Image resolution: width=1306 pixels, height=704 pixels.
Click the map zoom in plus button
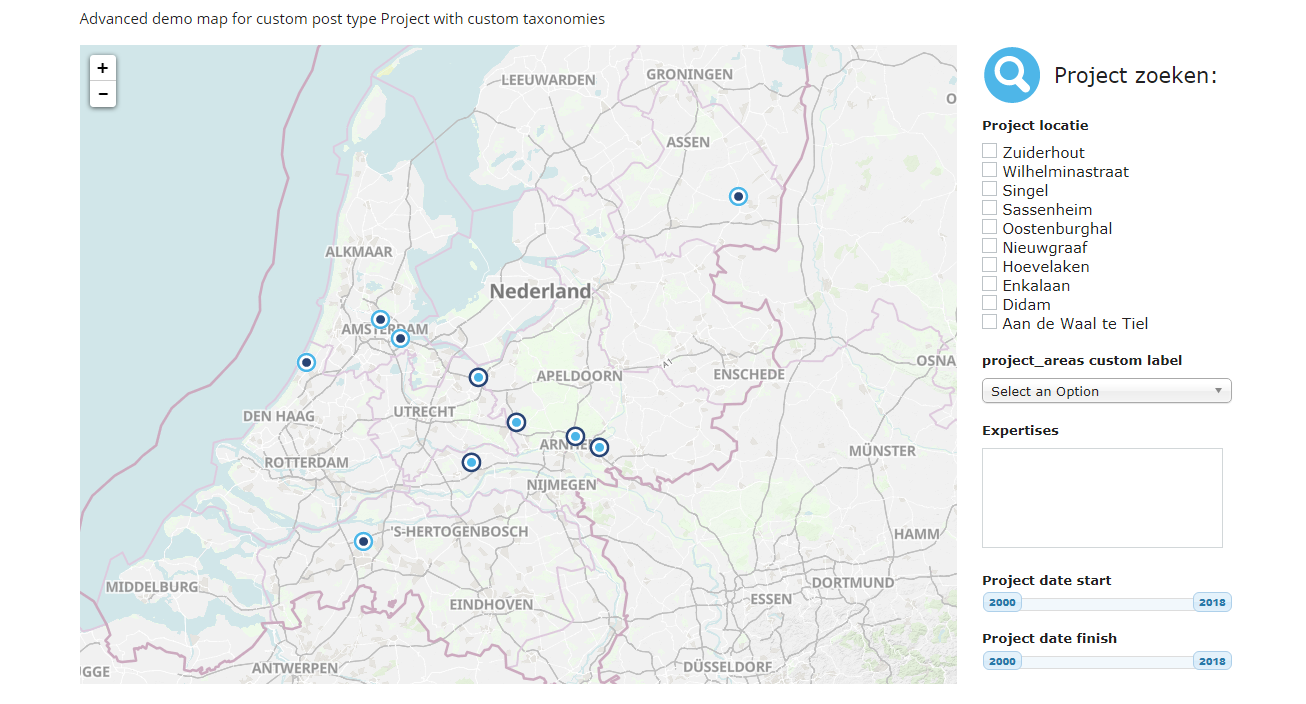point(103,68)
